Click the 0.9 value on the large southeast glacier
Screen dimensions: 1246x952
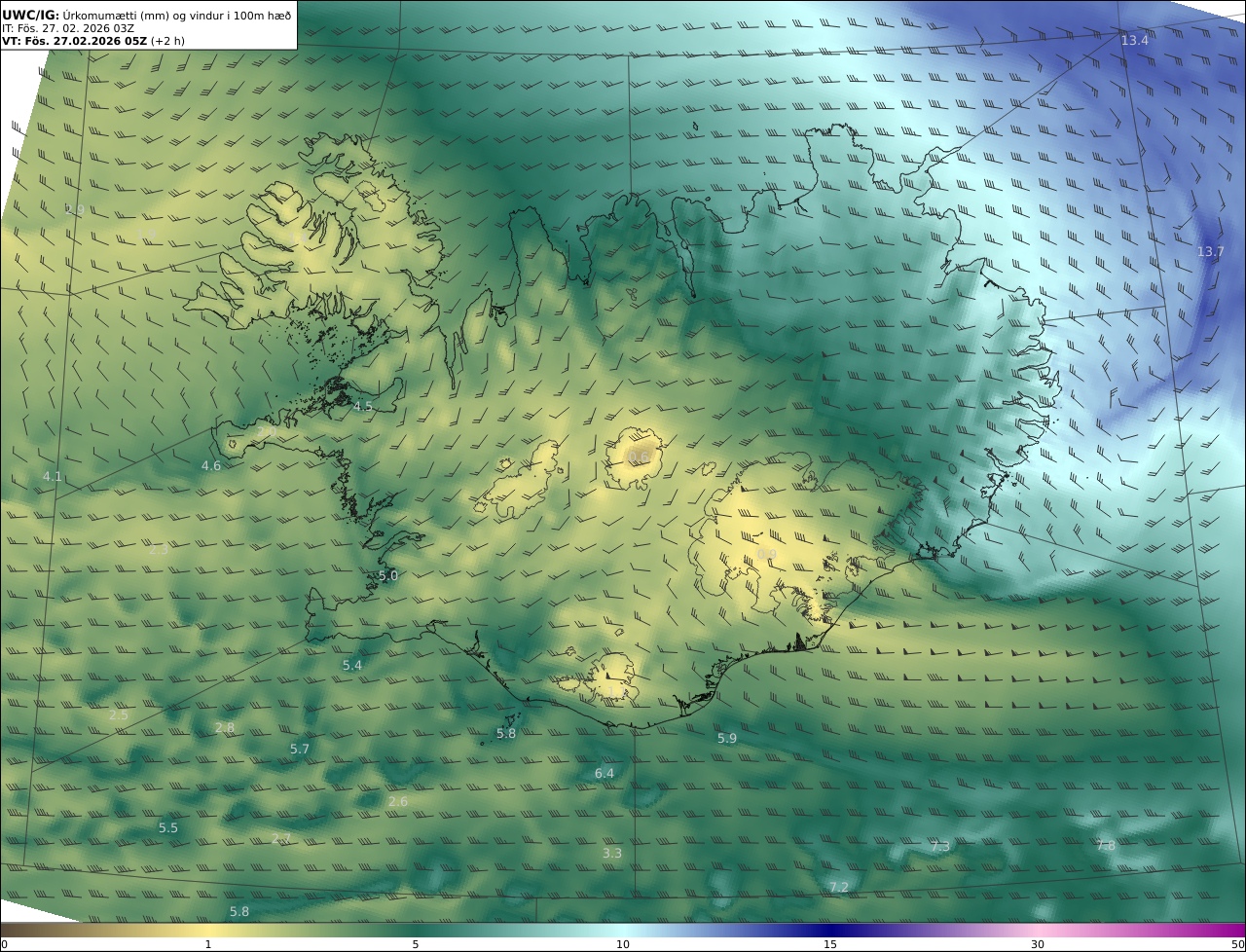click(x=767, y=554)
